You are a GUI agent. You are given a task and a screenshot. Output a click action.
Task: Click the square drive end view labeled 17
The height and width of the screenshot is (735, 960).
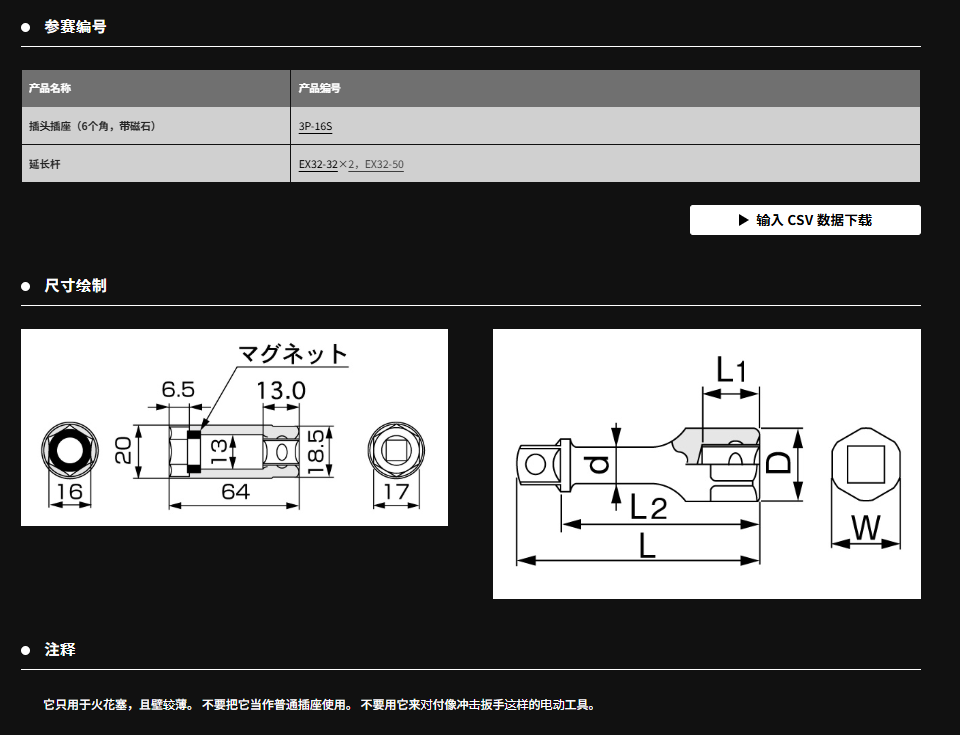(x=396, y=451)
